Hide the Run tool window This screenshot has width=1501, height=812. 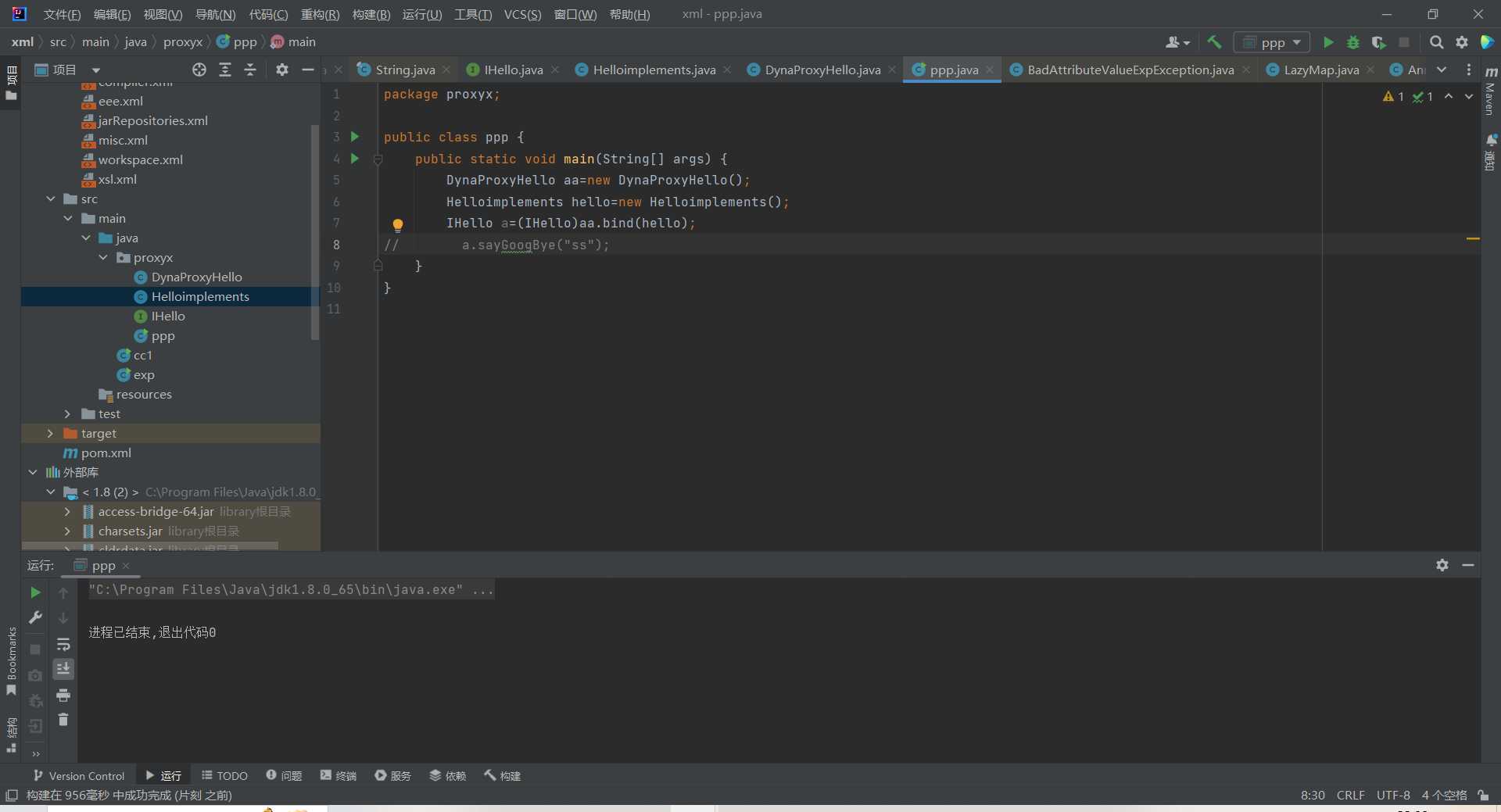1468,565
